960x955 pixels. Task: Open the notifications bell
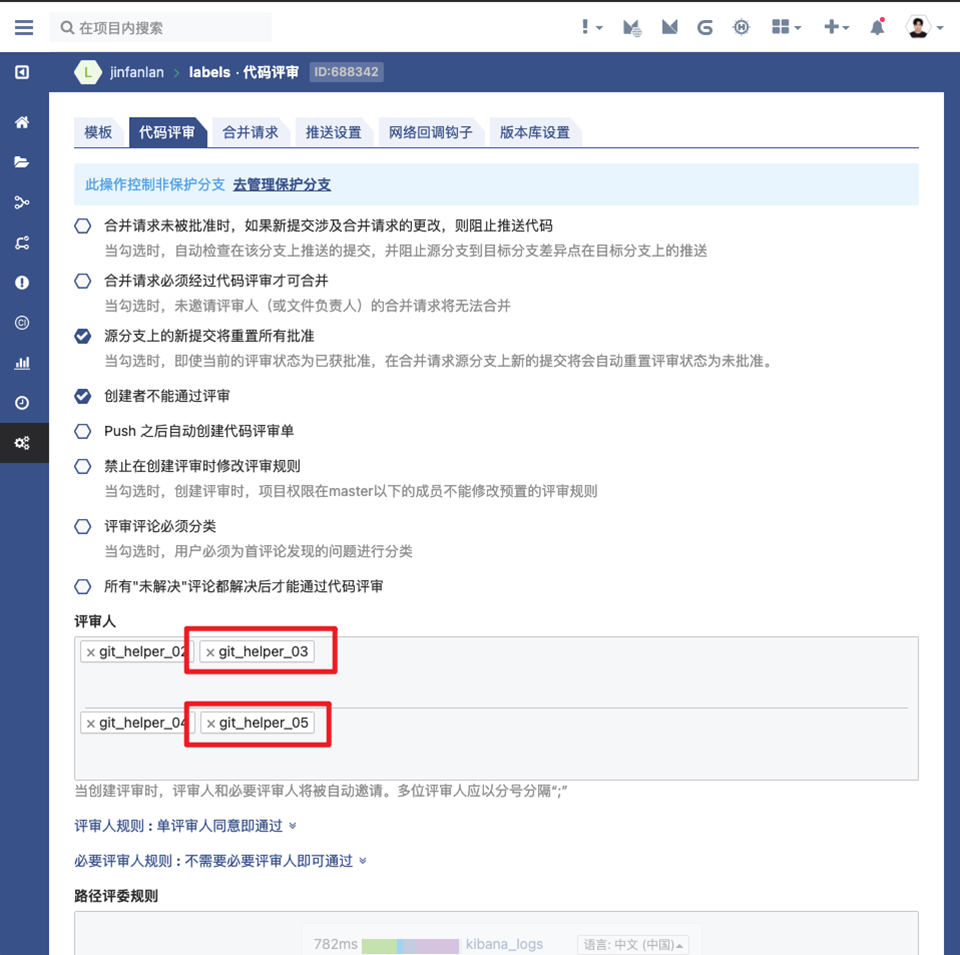(x=877, y=27)
